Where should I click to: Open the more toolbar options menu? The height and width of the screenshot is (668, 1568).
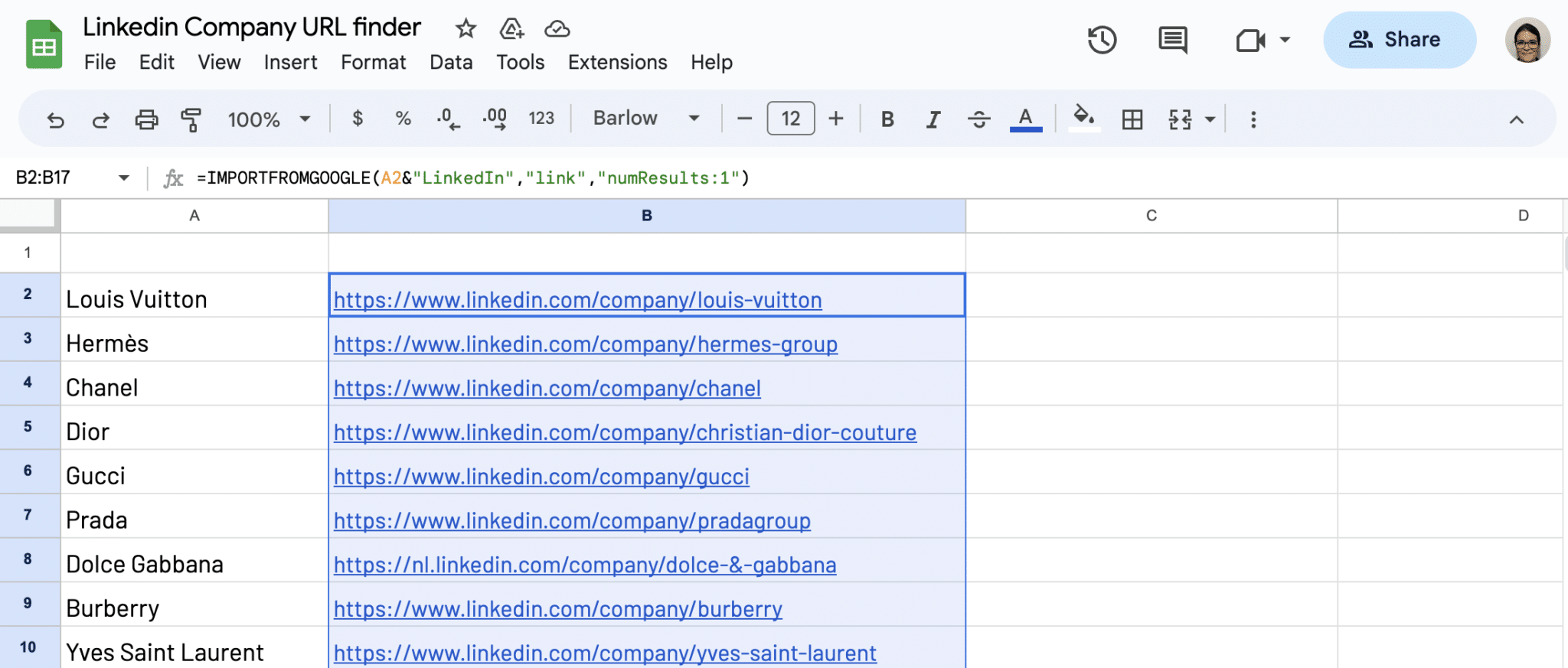click(1253, 119)
